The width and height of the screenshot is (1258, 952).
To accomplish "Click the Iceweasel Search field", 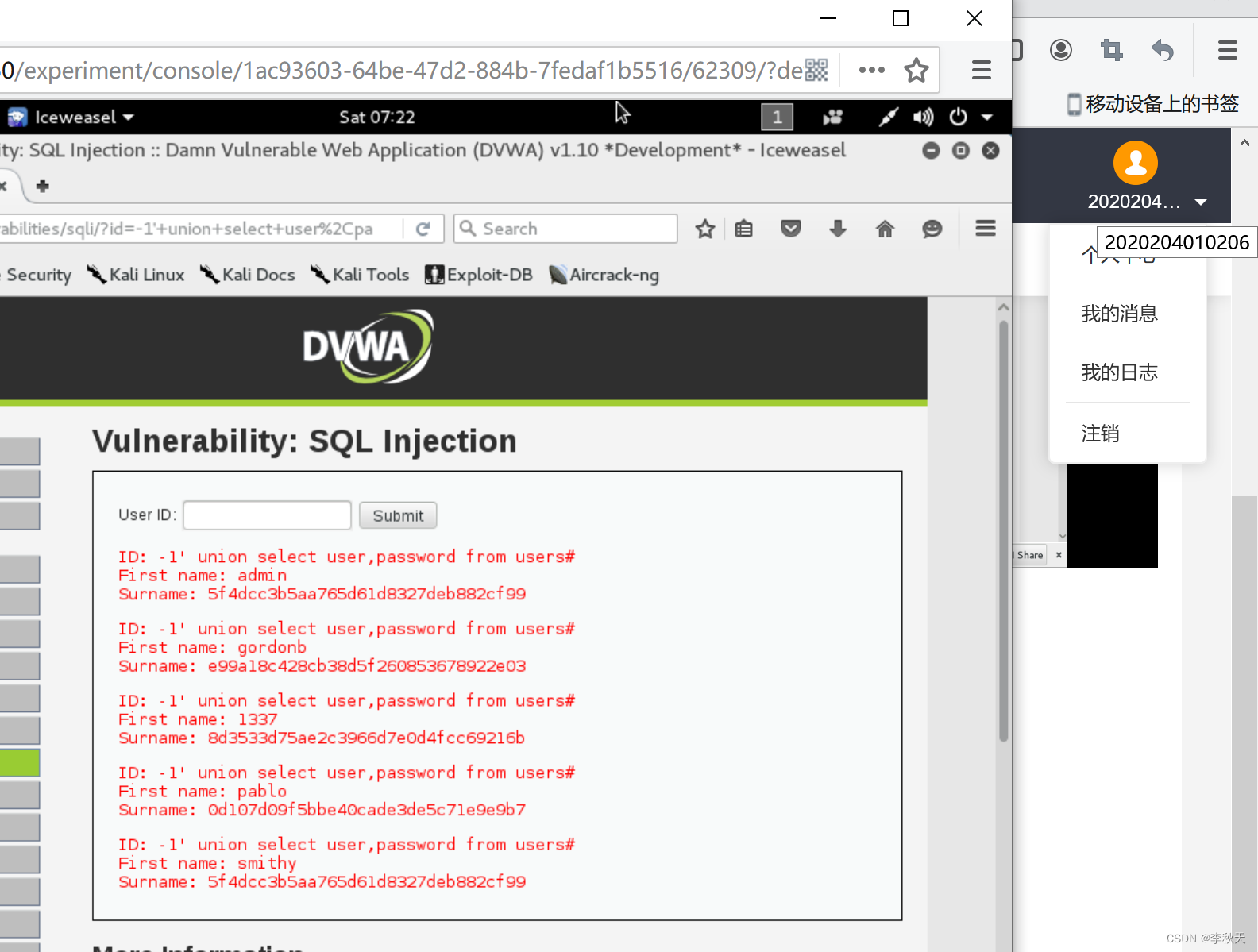I will (x=565, y=229).
